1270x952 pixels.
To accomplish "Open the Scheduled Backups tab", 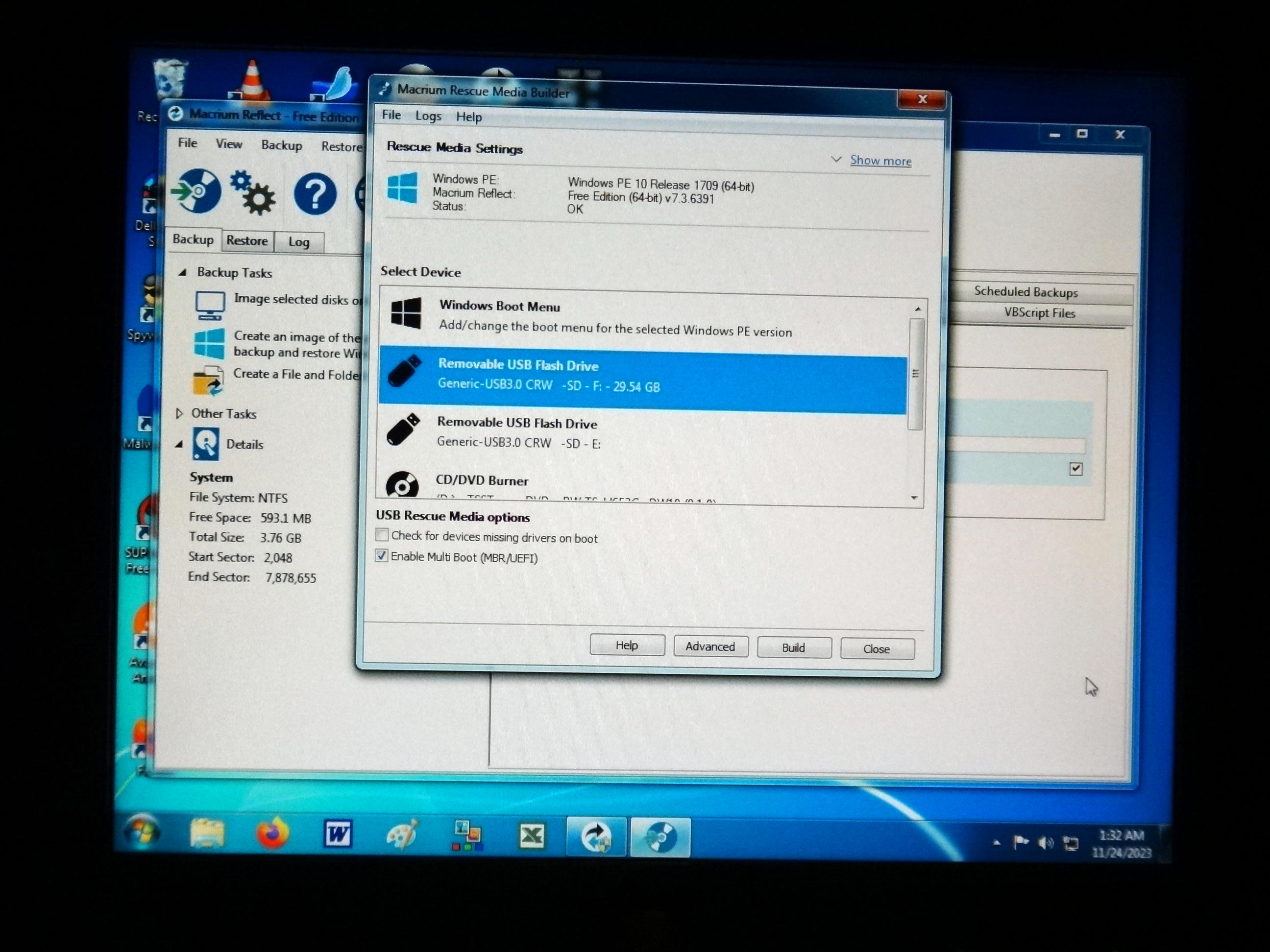I will [1026, 292].
